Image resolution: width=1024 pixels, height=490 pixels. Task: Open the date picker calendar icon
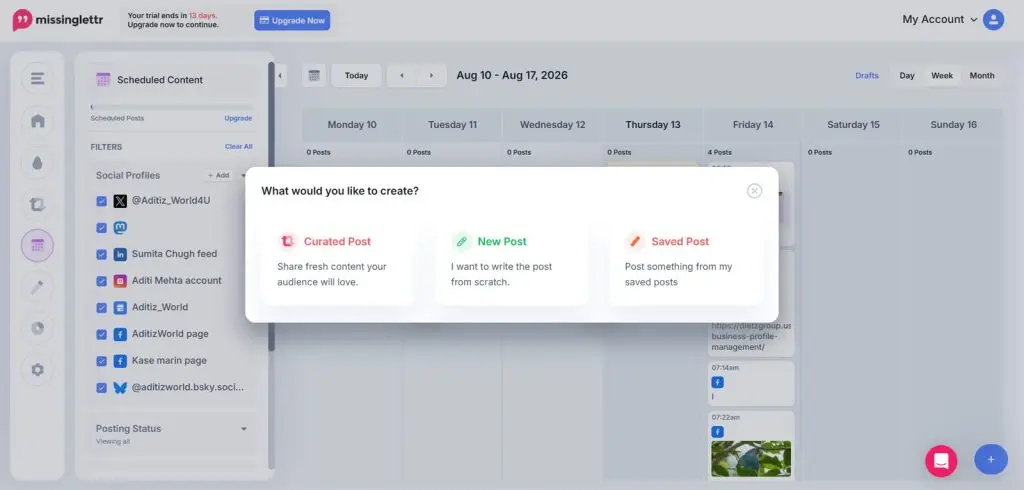coord(314,75)
